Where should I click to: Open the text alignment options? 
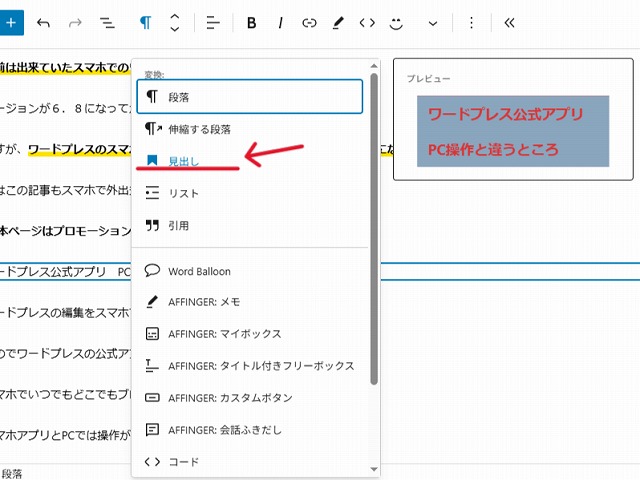tap(213, 22)
